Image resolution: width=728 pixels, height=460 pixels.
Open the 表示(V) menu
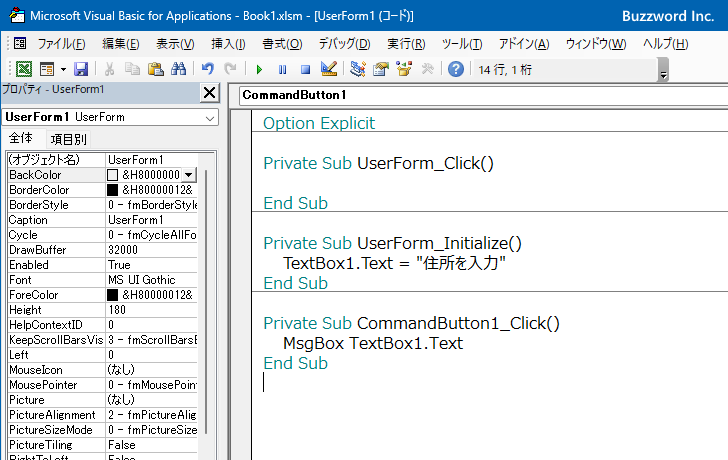click(175, 44)
